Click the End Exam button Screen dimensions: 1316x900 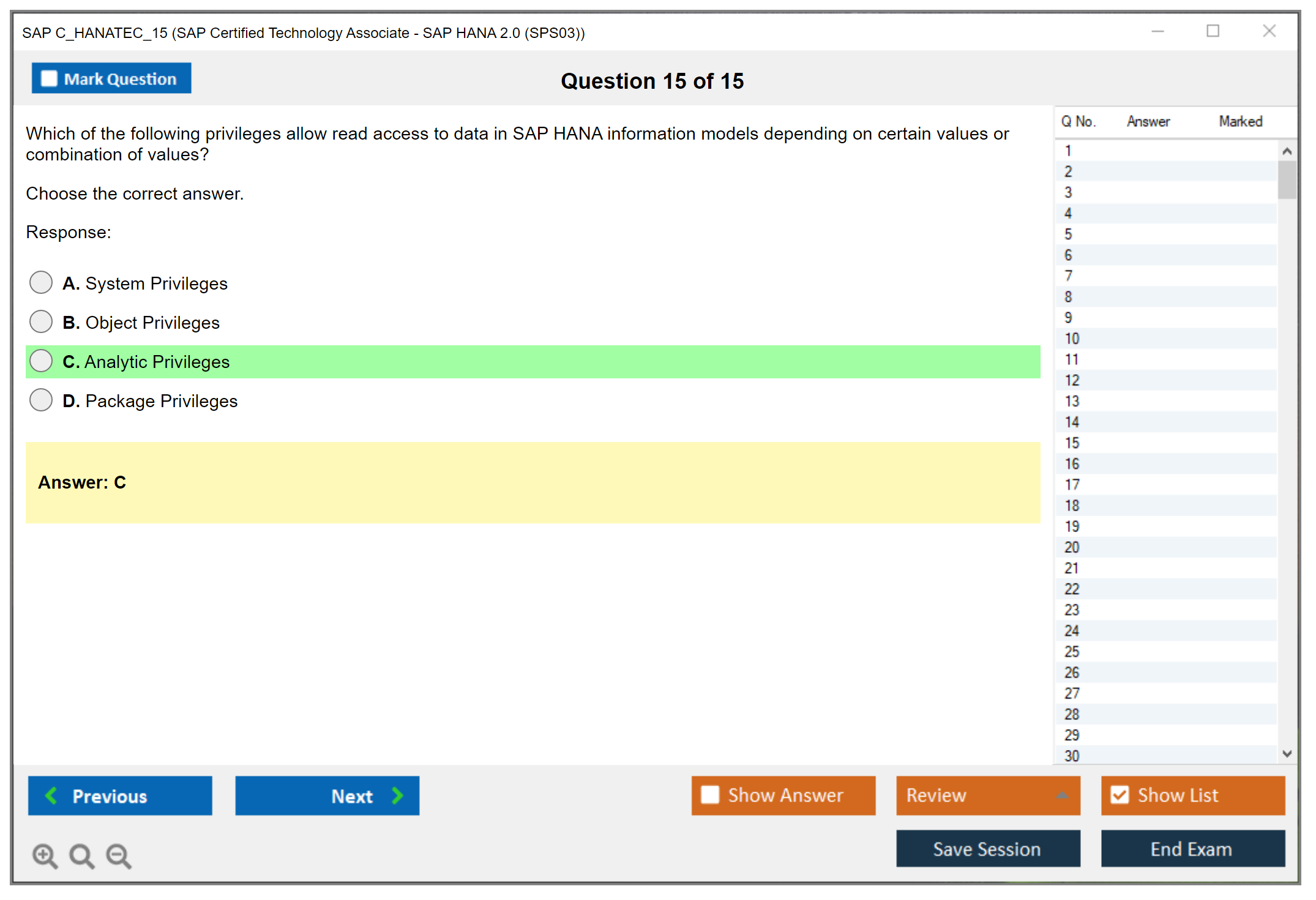click(x=1192, y=849)
